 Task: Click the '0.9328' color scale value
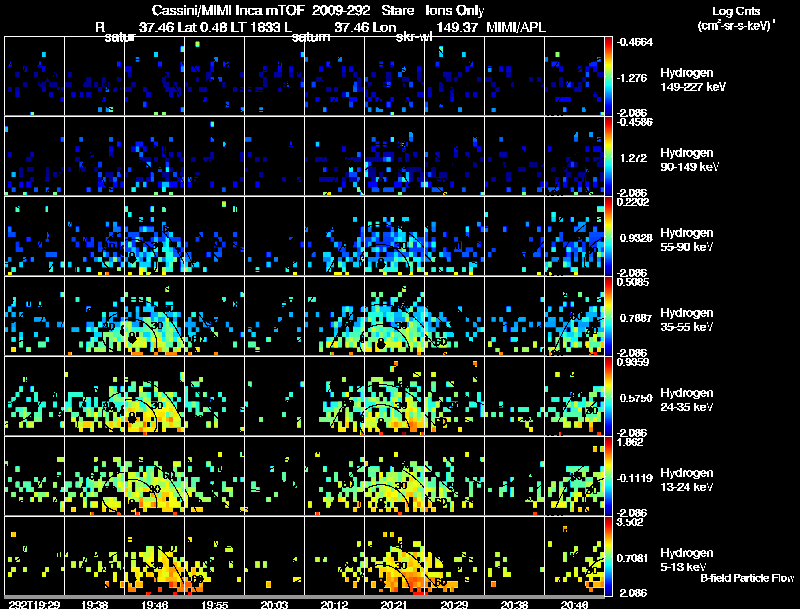tap(636, 238)
